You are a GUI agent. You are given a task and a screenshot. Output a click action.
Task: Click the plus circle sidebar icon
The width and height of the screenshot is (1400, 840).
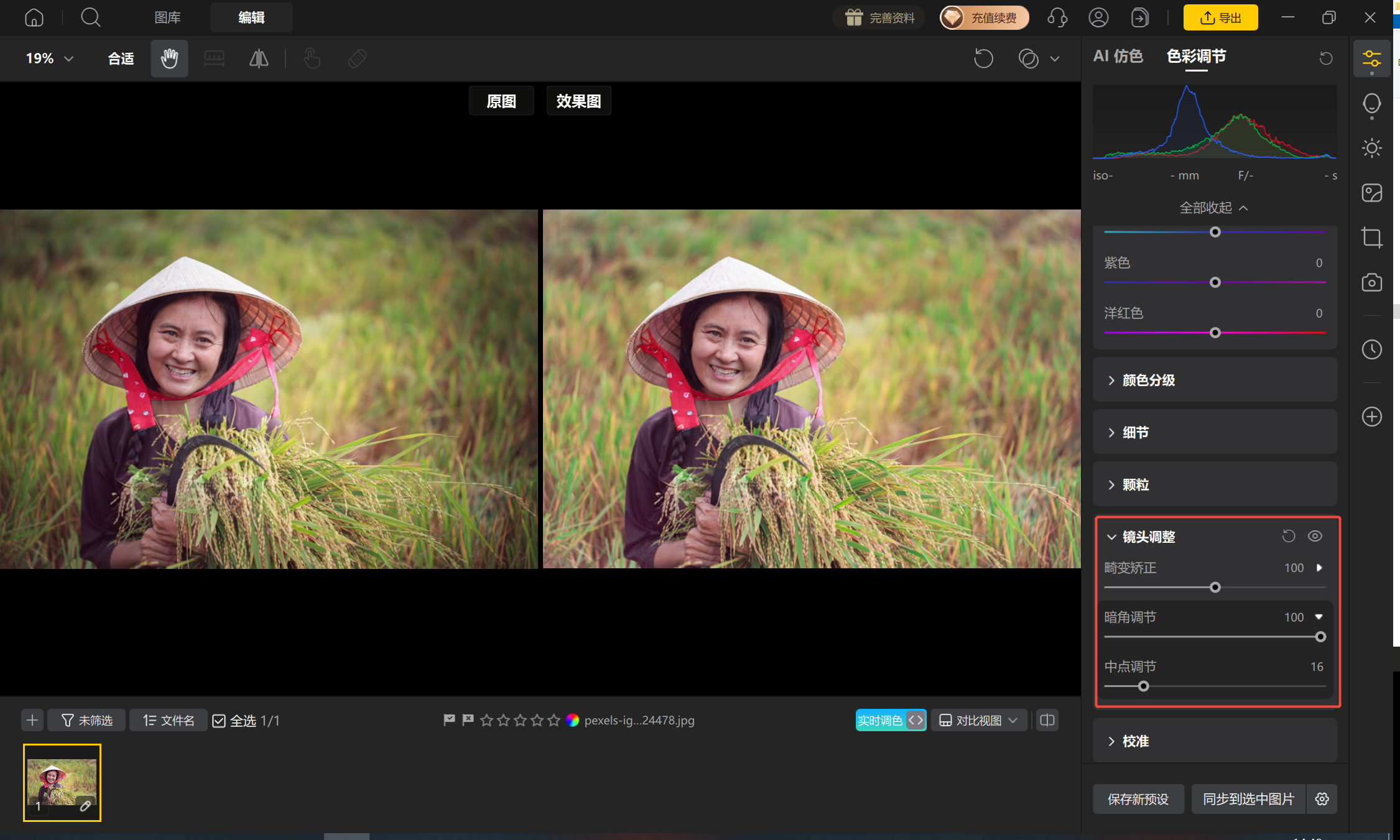coord(1371,417)
